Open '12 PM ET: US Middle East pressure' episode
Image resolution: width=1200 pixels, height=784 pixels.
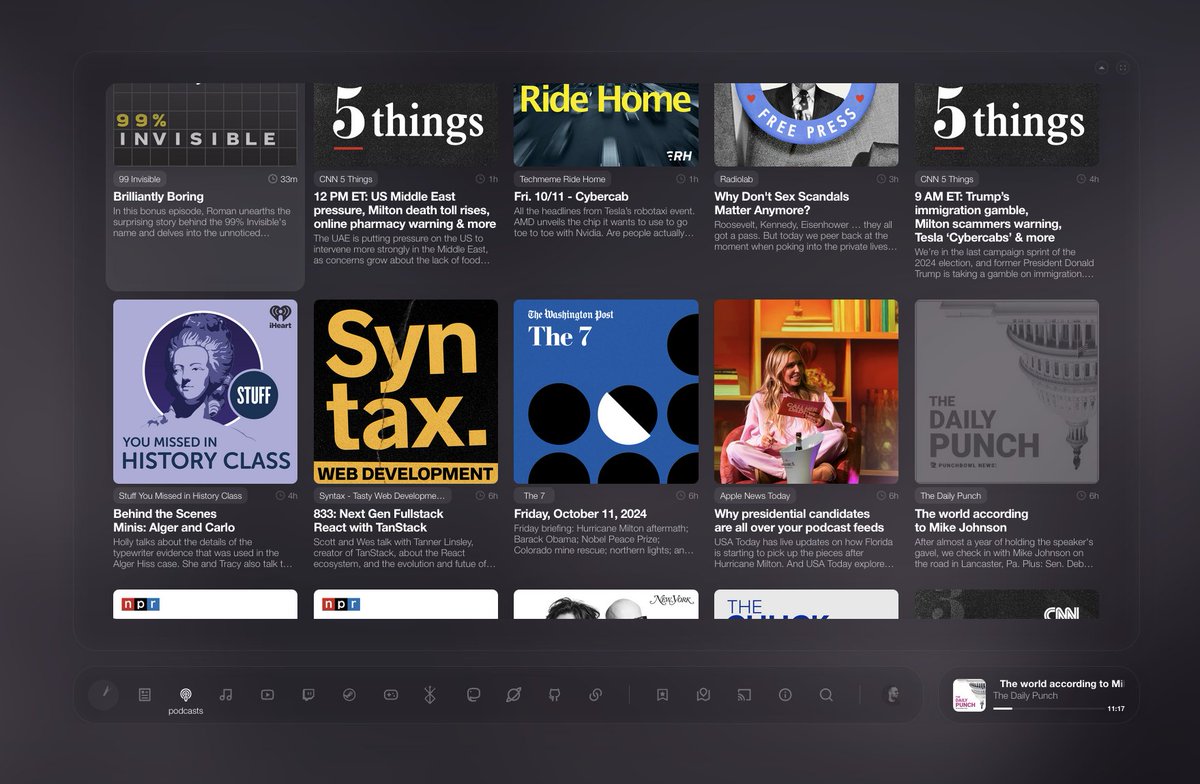click(405, 211)
